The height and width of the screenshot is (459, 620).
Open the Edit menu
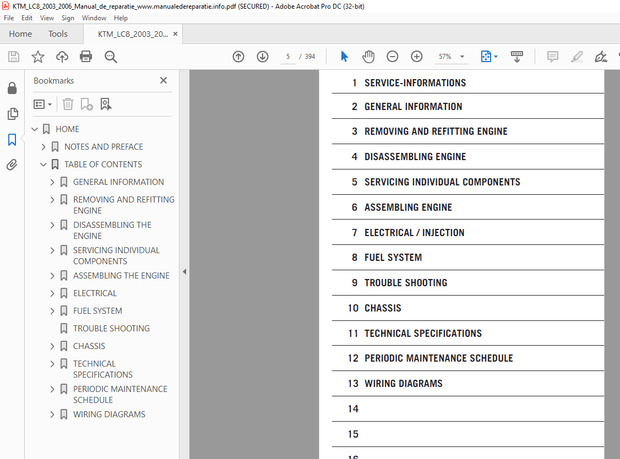coord(27,18)
